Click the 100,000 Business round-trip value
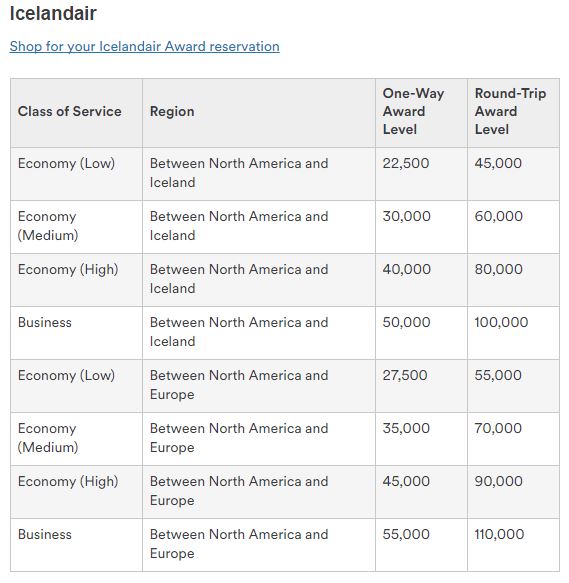 [501, 322]
